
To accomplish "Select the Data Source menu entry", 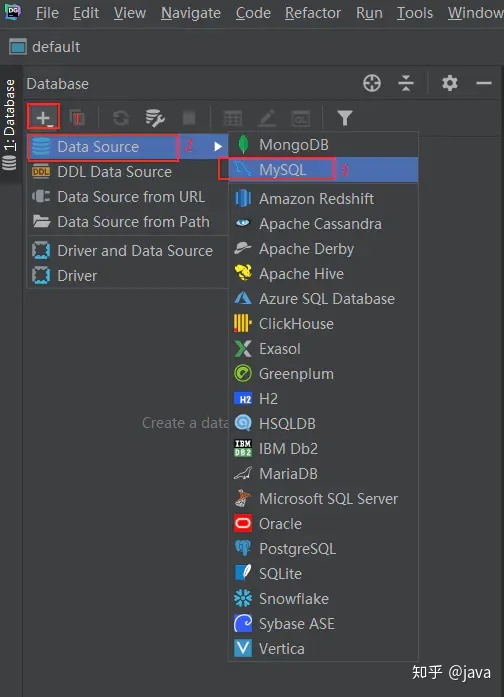I will 128,147.
